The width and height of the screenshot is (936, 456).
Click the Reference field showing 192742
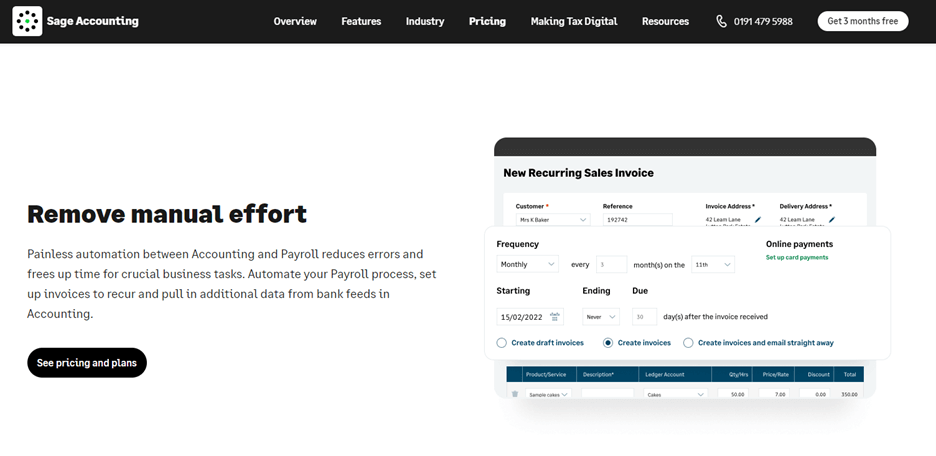(638, 220)
